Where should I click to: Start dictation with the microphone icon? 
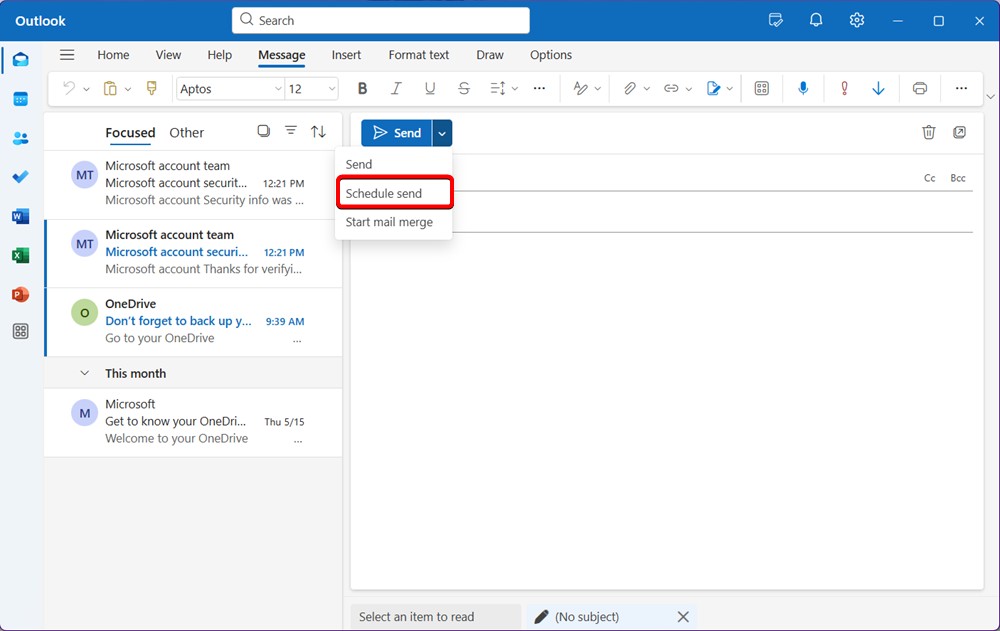[803, 88]
